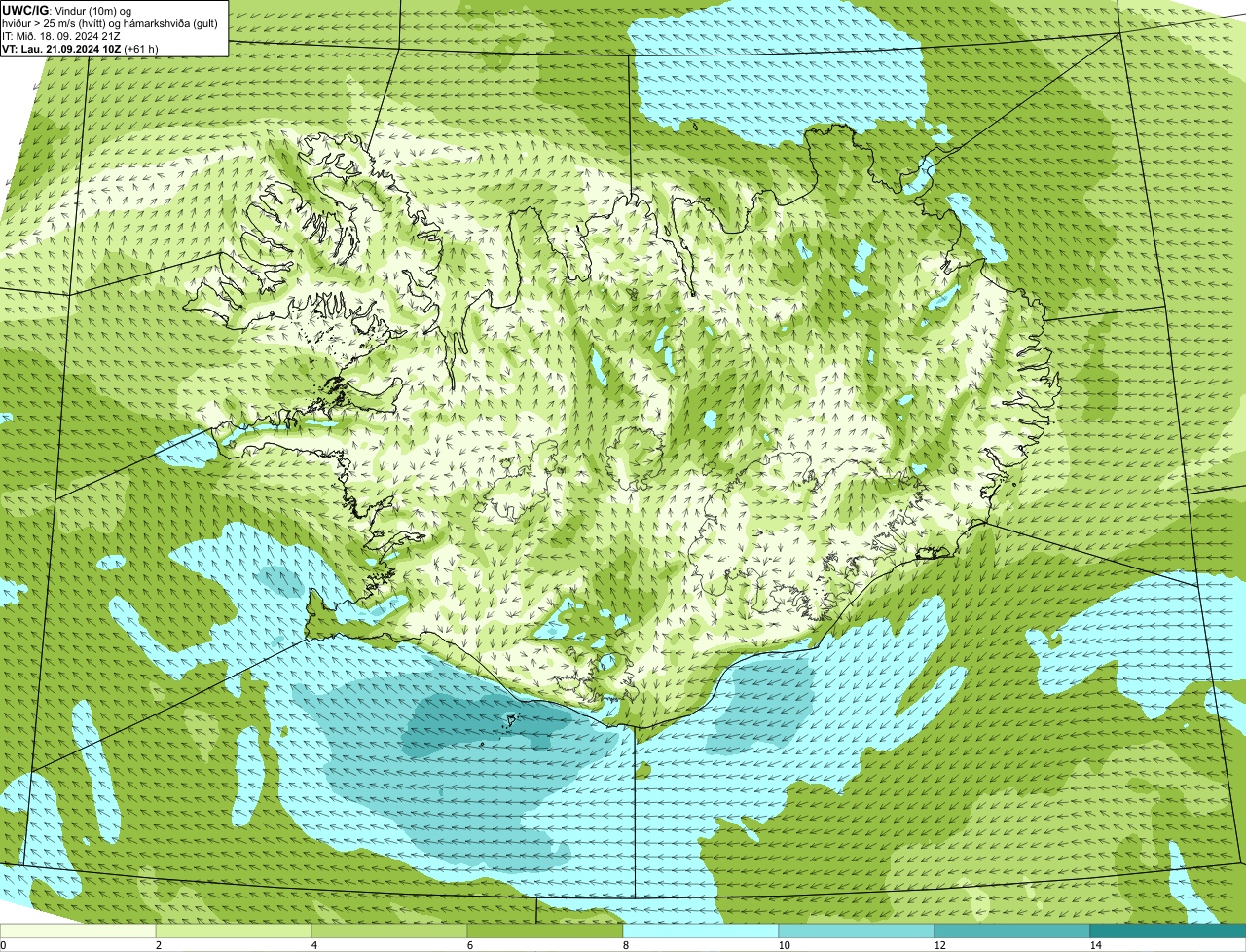This screenshot has height=952, width=1246.
Task: Pick the 10–12 m/s light teal color segment
Action: coord(857,931)
